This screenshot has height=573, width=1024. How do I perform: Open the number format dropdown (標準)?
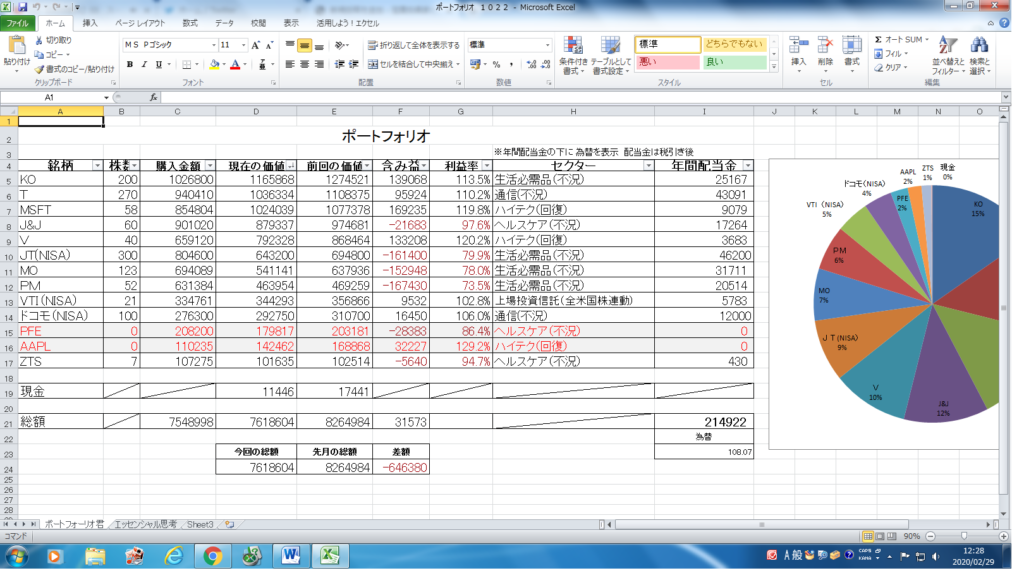[547, 45]
